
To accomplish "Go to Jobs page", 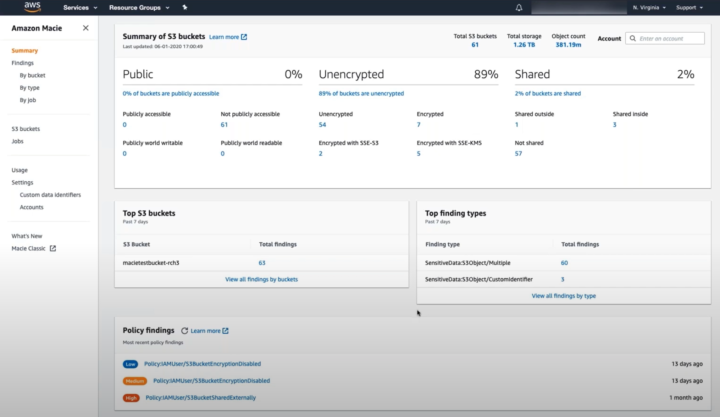I will coord(17,141).
